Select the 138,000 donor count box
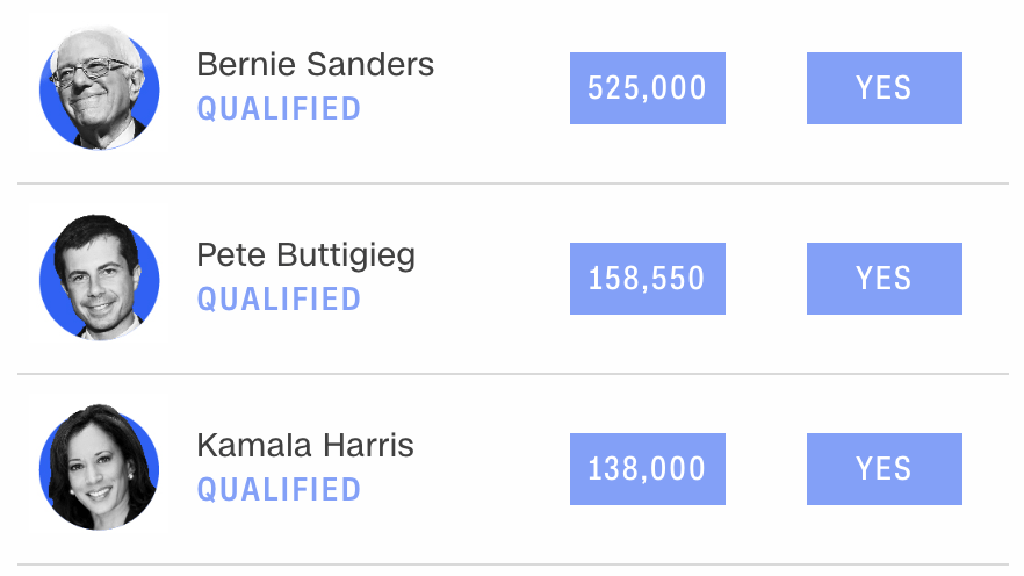 click(x=648, y=469)
